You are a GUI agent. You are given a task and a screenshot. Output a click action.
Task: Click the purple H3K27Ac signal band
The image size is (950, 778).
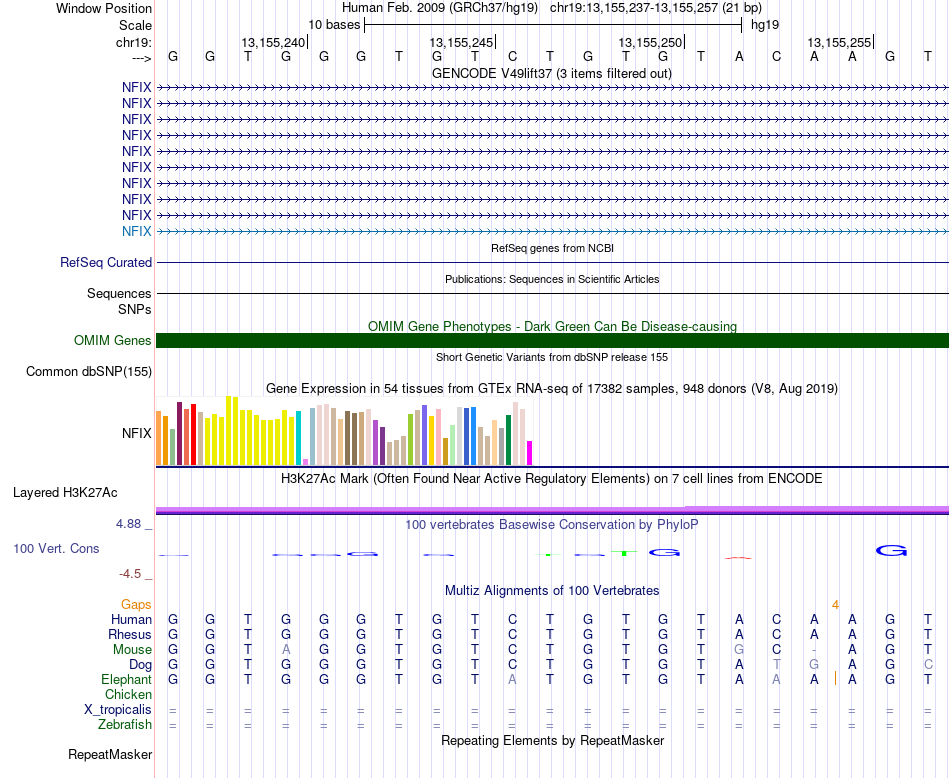click(552, 510)
